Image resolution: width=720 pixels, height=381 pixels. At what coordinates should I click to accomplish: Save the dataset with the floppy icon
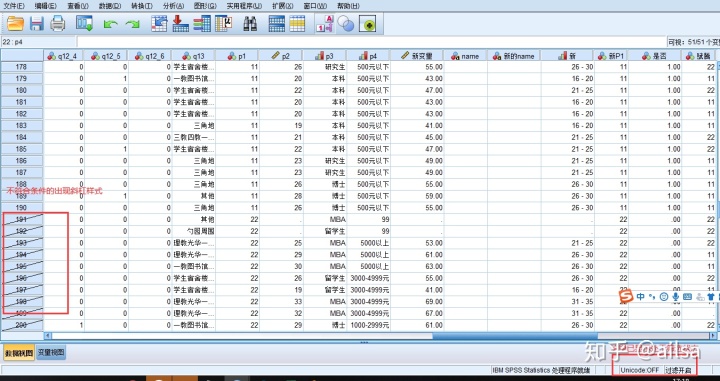click(x=37, y=23)
